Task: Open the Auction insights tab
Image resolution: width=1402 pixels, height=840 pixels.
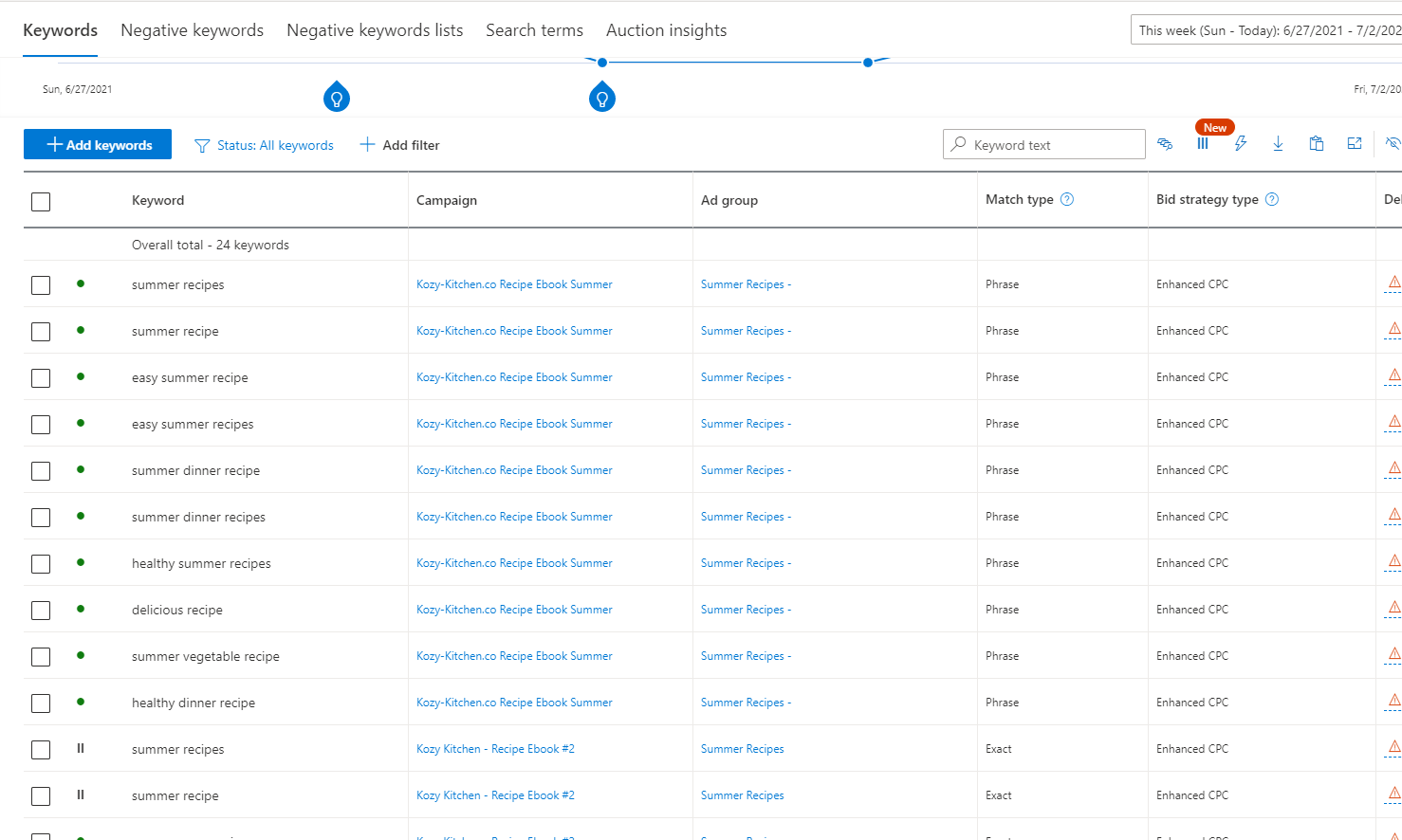Action: (666, 30)
